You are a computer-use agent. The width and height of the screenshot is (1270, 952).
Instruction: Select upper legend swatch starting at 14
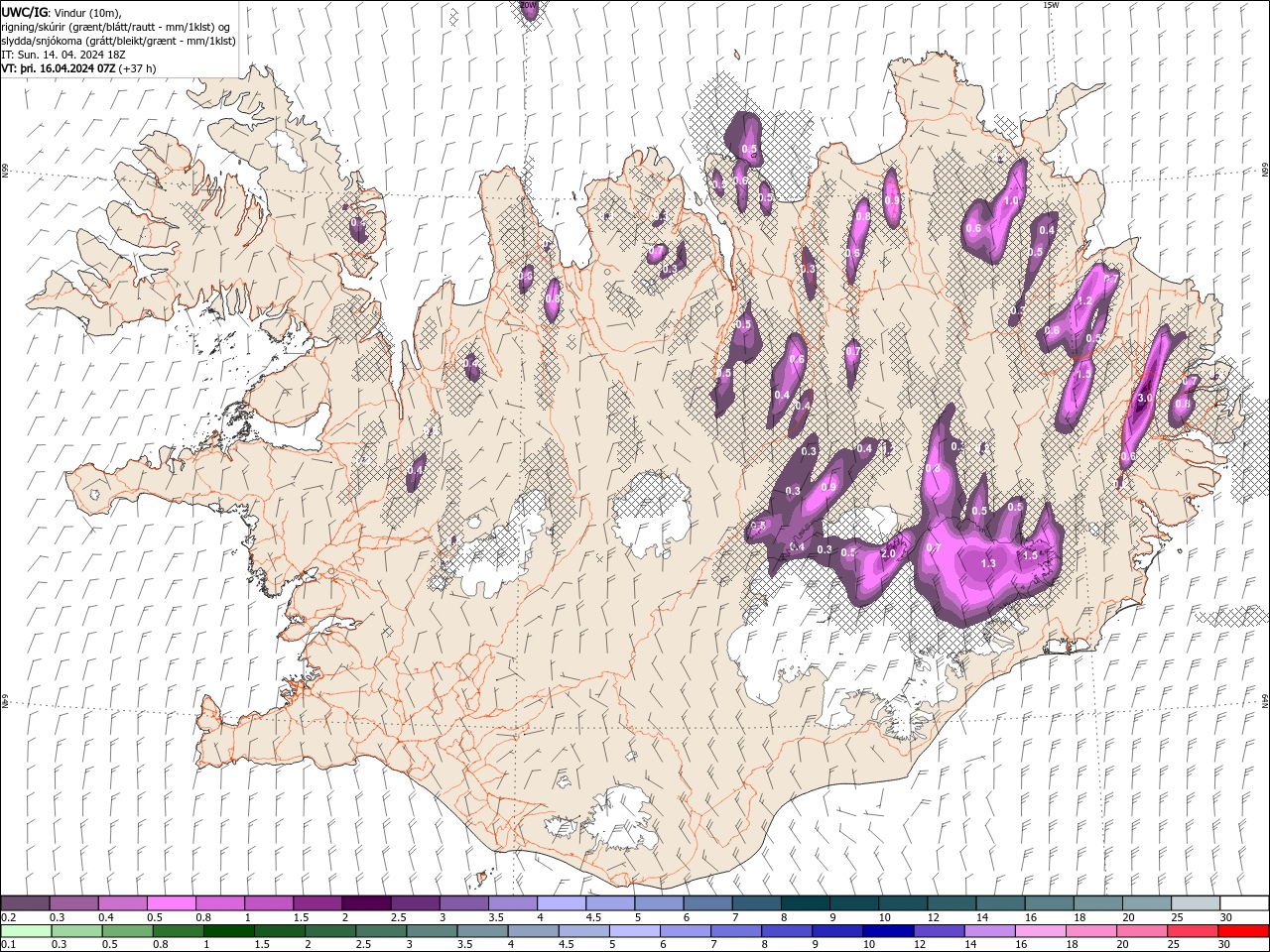(1000, 902)
